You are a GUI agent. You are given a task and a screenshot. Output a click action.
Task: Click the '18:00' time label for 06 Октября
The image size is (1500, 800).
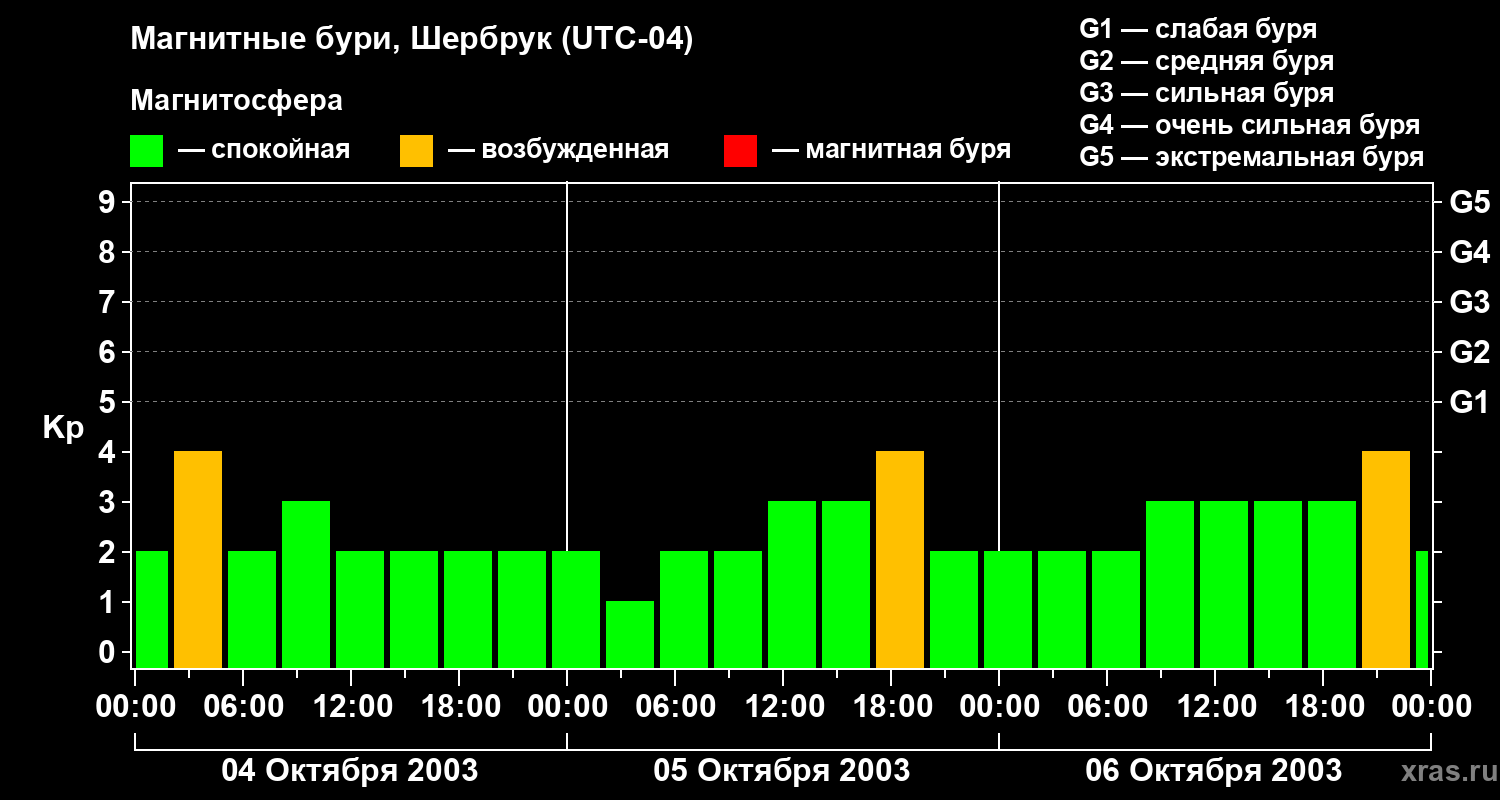click(x=1323, y=706)
